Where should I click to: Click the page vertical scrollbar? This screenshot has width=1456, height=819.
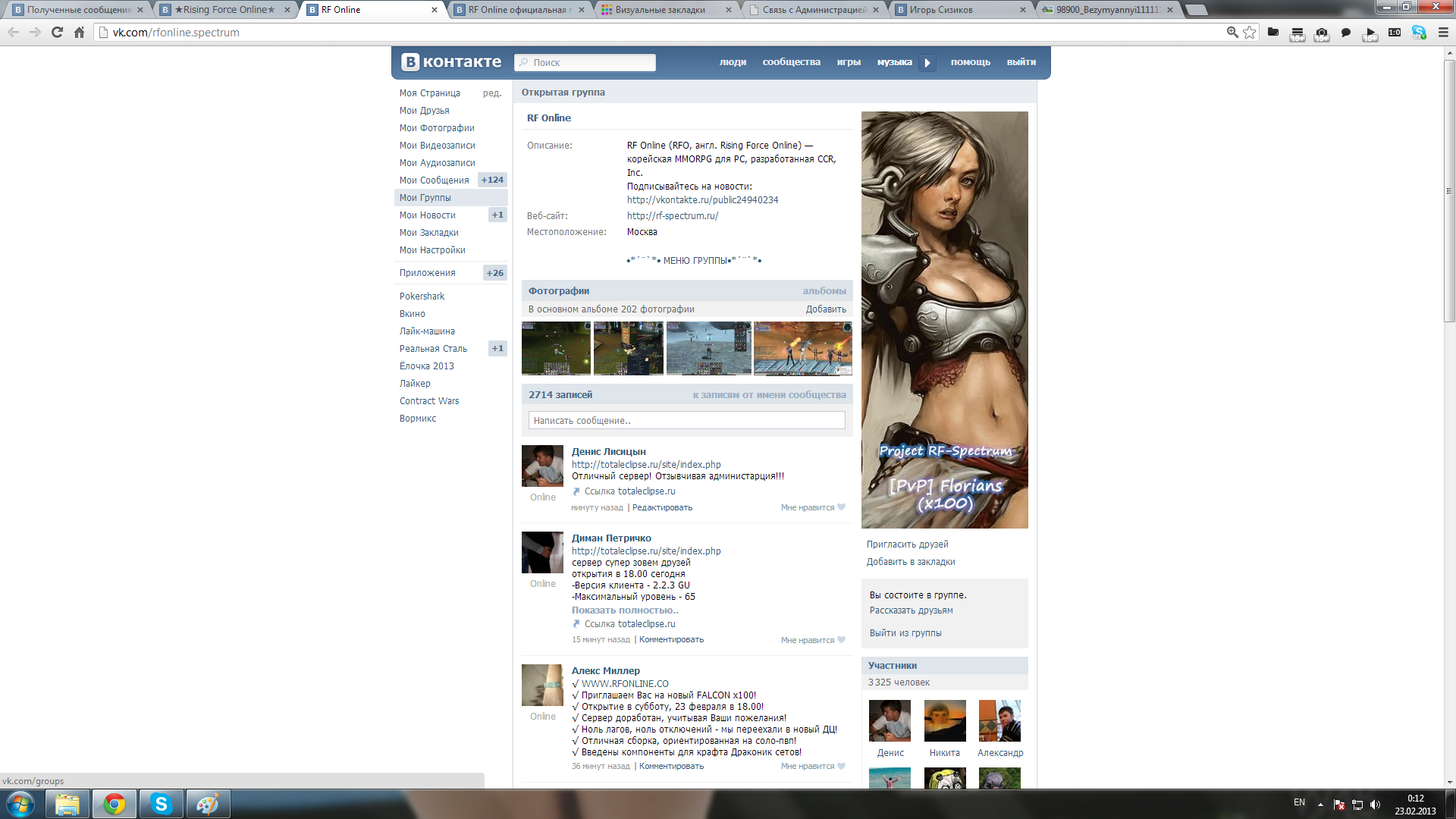click(x=1449, y=190)
